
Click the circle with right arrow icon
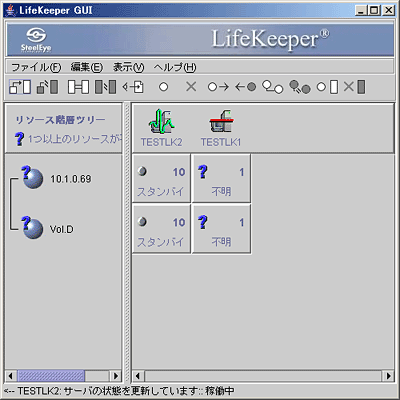pos(218,87)
